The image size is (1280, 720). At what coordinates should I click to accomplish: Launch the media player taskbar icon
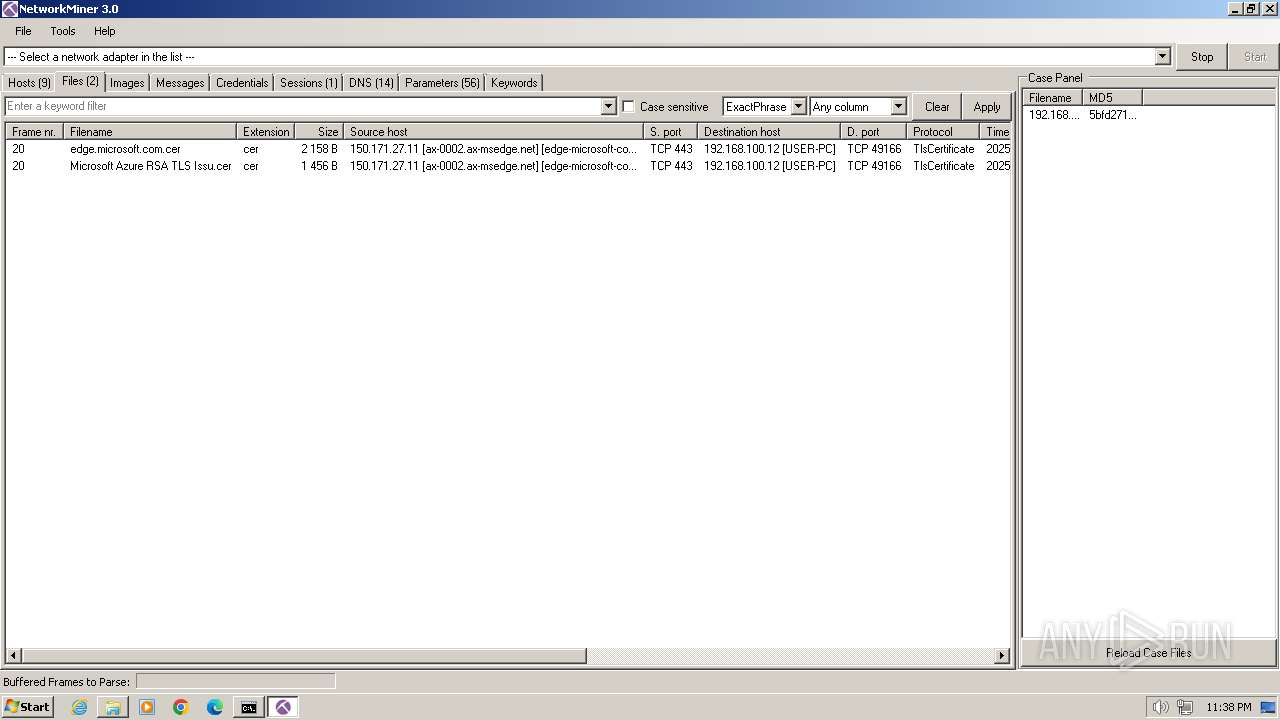click(147, 707)
